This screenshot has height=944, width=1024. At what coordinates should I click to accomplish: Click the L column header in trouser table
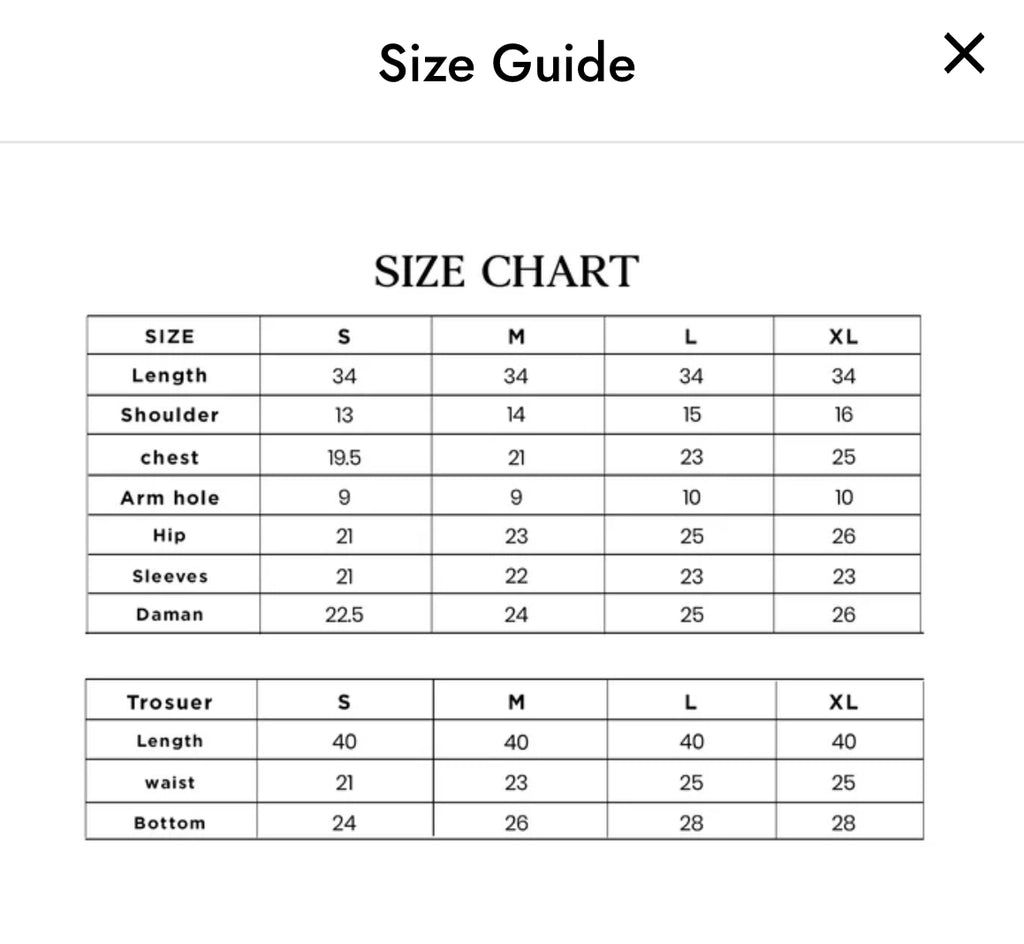[x=691, y=702]
